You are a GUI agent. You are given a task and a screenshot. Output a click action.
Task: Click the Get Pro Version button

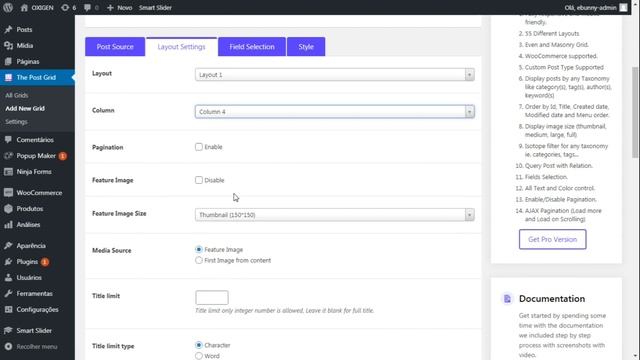coord(553,239)
